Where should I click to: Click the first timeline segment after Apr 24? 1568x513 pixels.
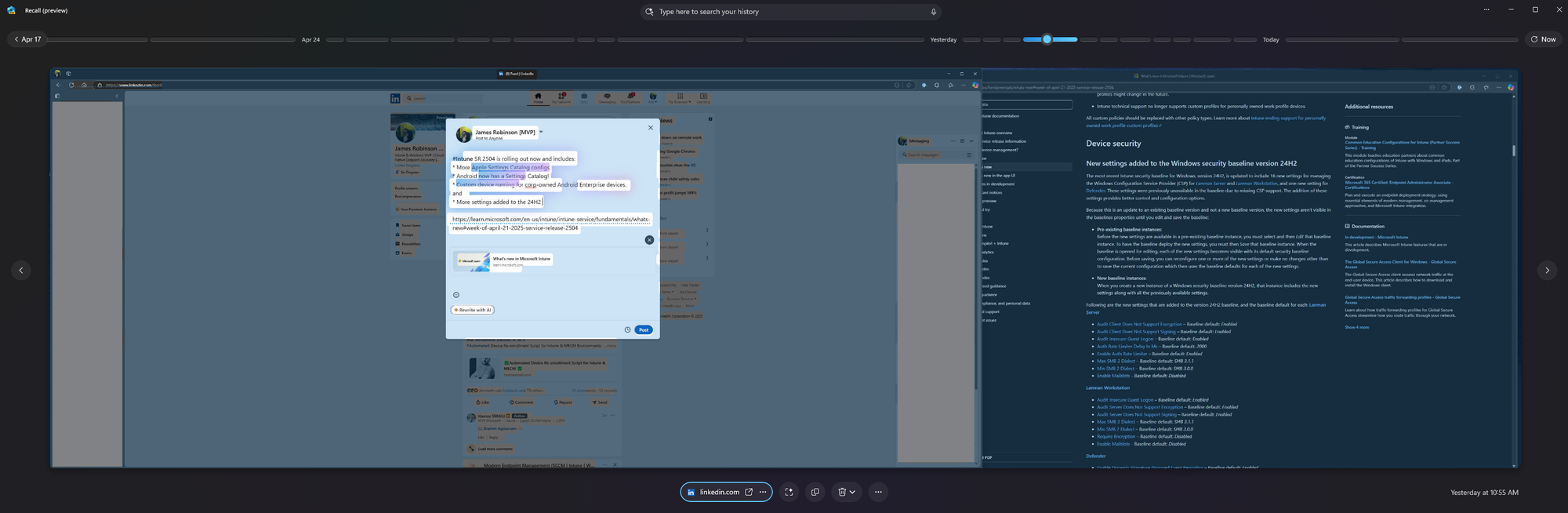336,39
